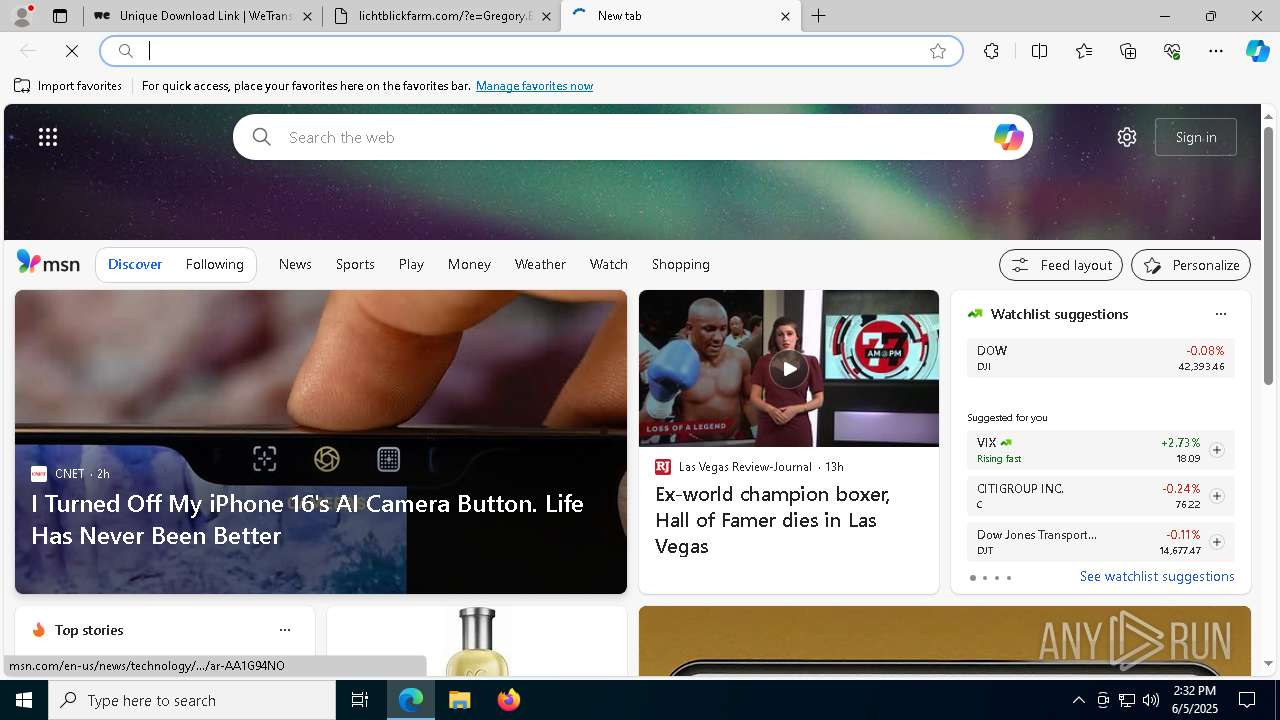Open Copilot sidebar icon
This screenshot has height=720, width=1280.
(x=1257, y=51)
